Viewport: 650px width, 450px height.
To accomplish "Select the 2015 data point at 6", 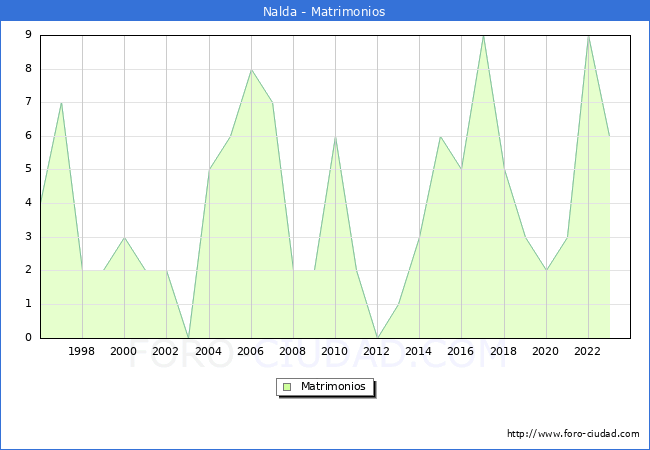I will point(441,136).
